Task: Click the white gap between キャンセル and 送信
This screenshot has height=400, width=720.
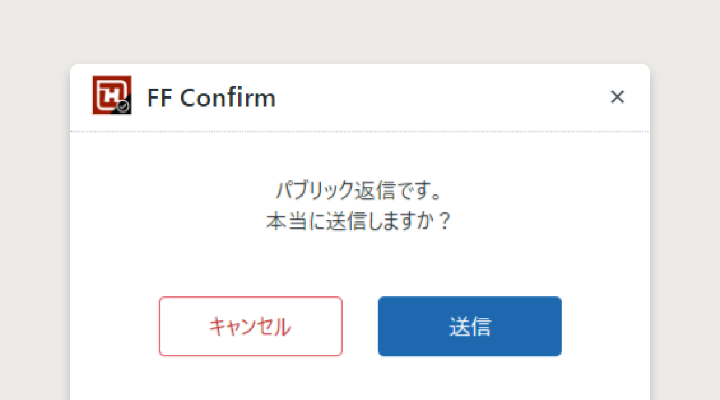Action: pyautogui.click(x=360, y=326)
